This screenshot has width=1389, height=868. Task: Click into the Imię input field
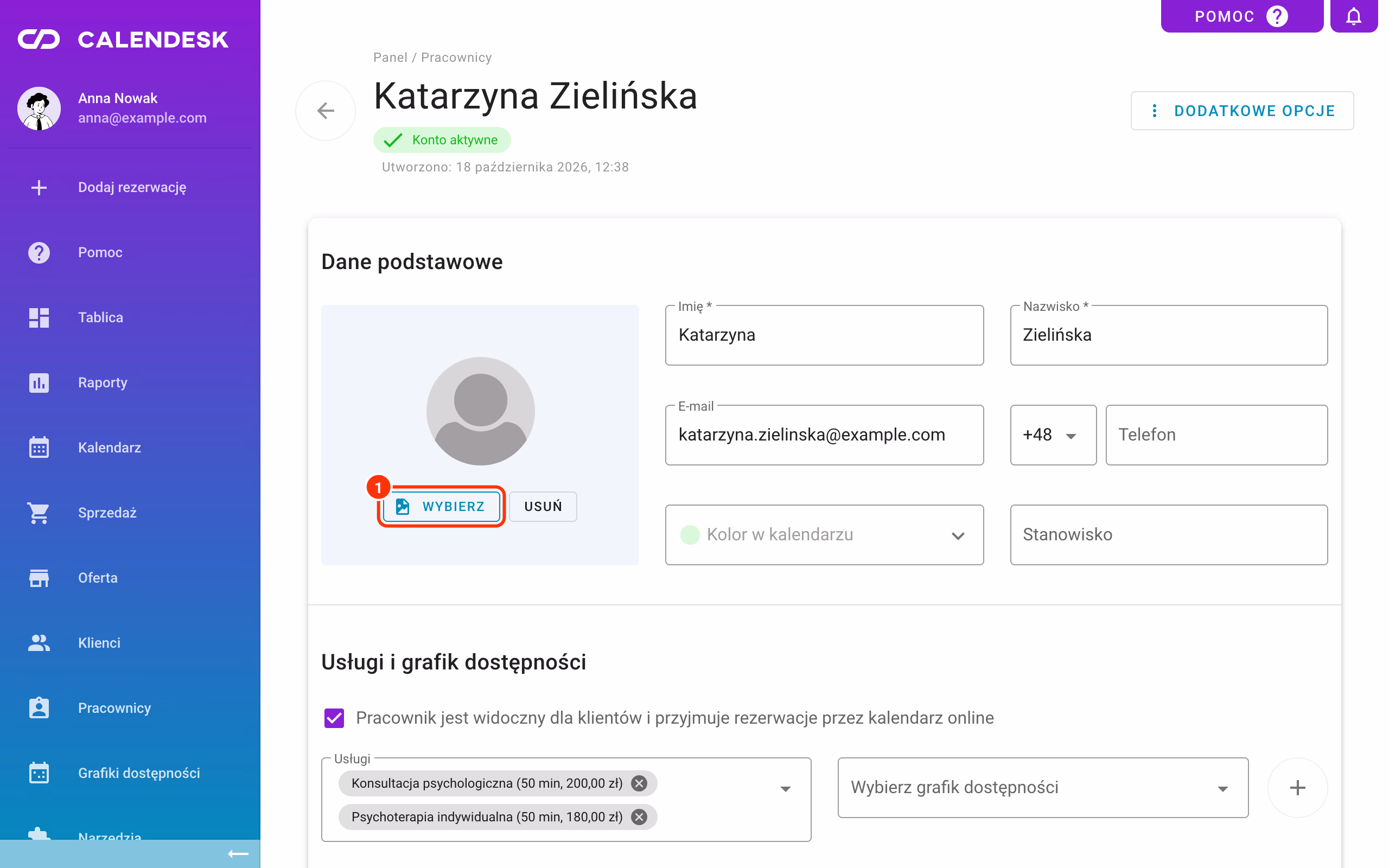(x=824, y=335)
